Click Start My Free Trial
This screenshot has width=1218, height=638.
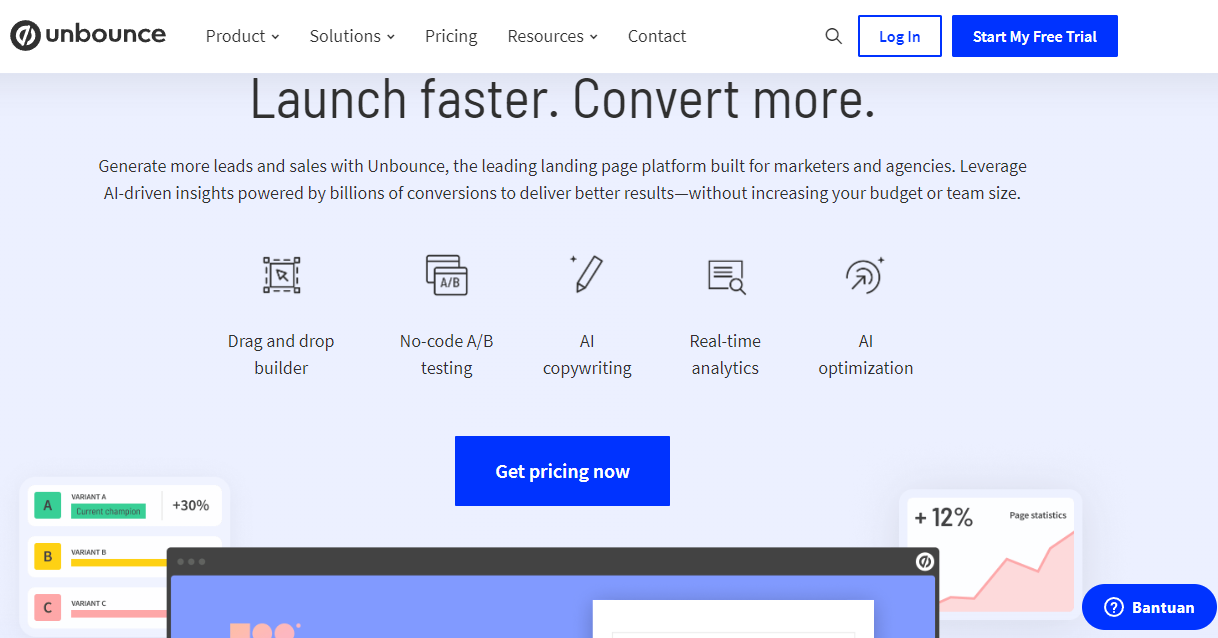pos(1035,36)
